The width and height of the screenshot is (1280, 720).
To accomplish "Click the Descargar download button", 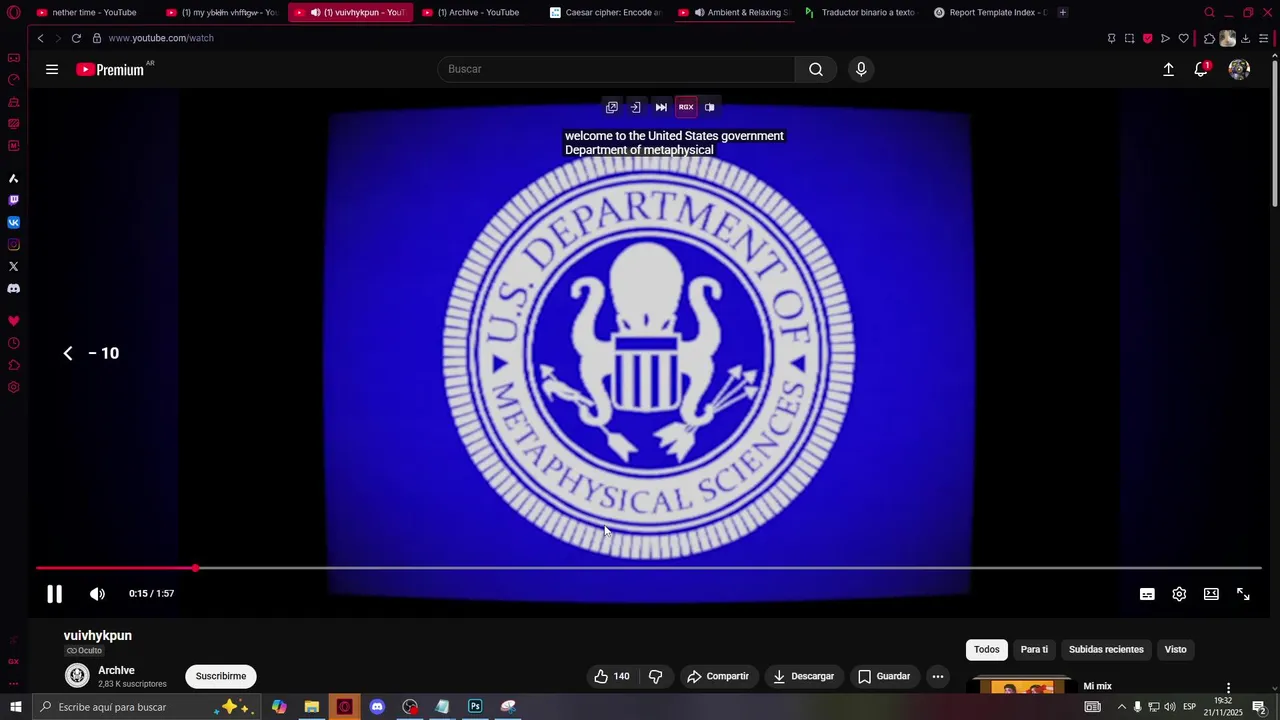I will (803, 677).
